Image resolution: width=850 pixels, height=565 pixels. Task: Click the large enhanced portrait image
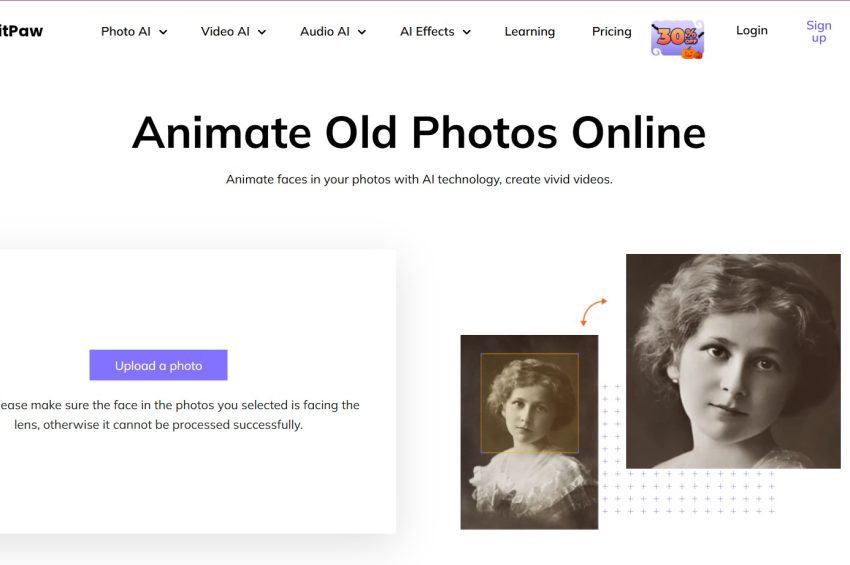coord(732,360)
